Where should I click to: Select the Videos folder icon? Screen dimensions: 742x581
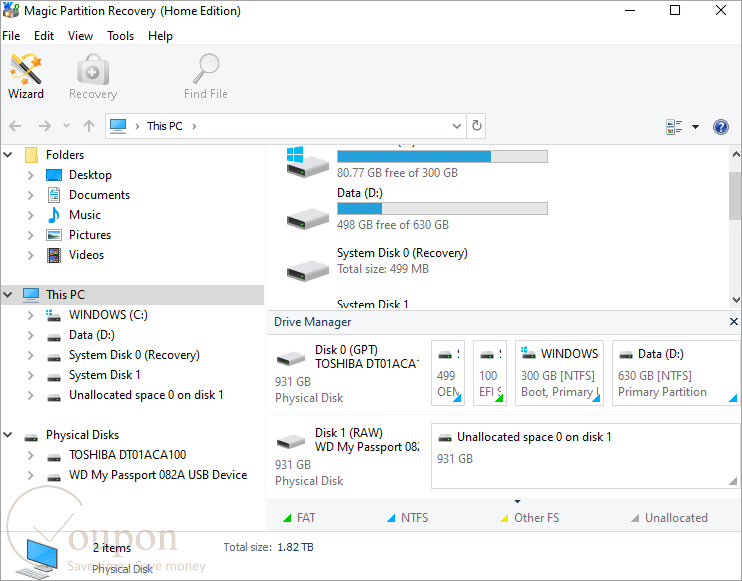pos(54,255)
